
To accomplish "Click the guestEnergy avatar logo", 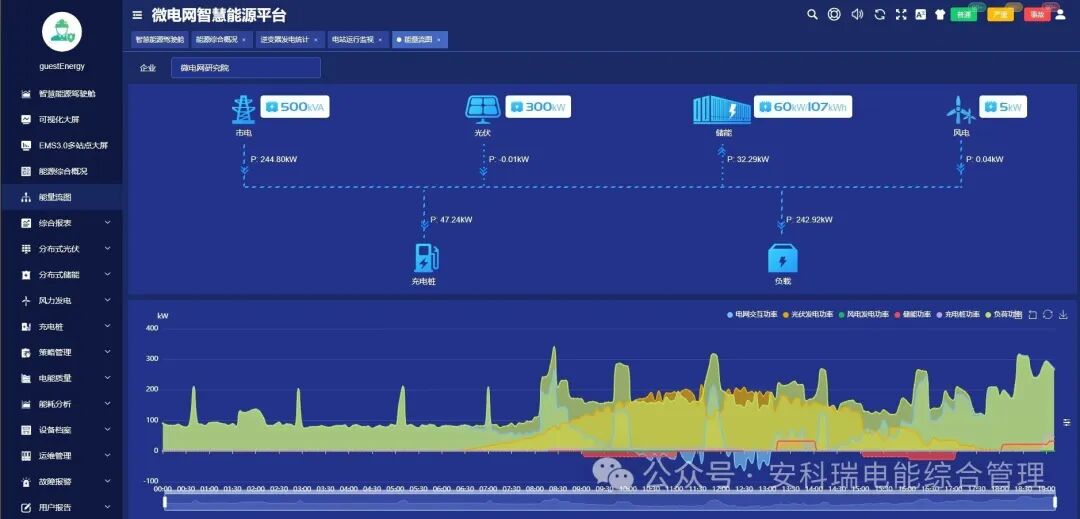I will pos(62,31).
